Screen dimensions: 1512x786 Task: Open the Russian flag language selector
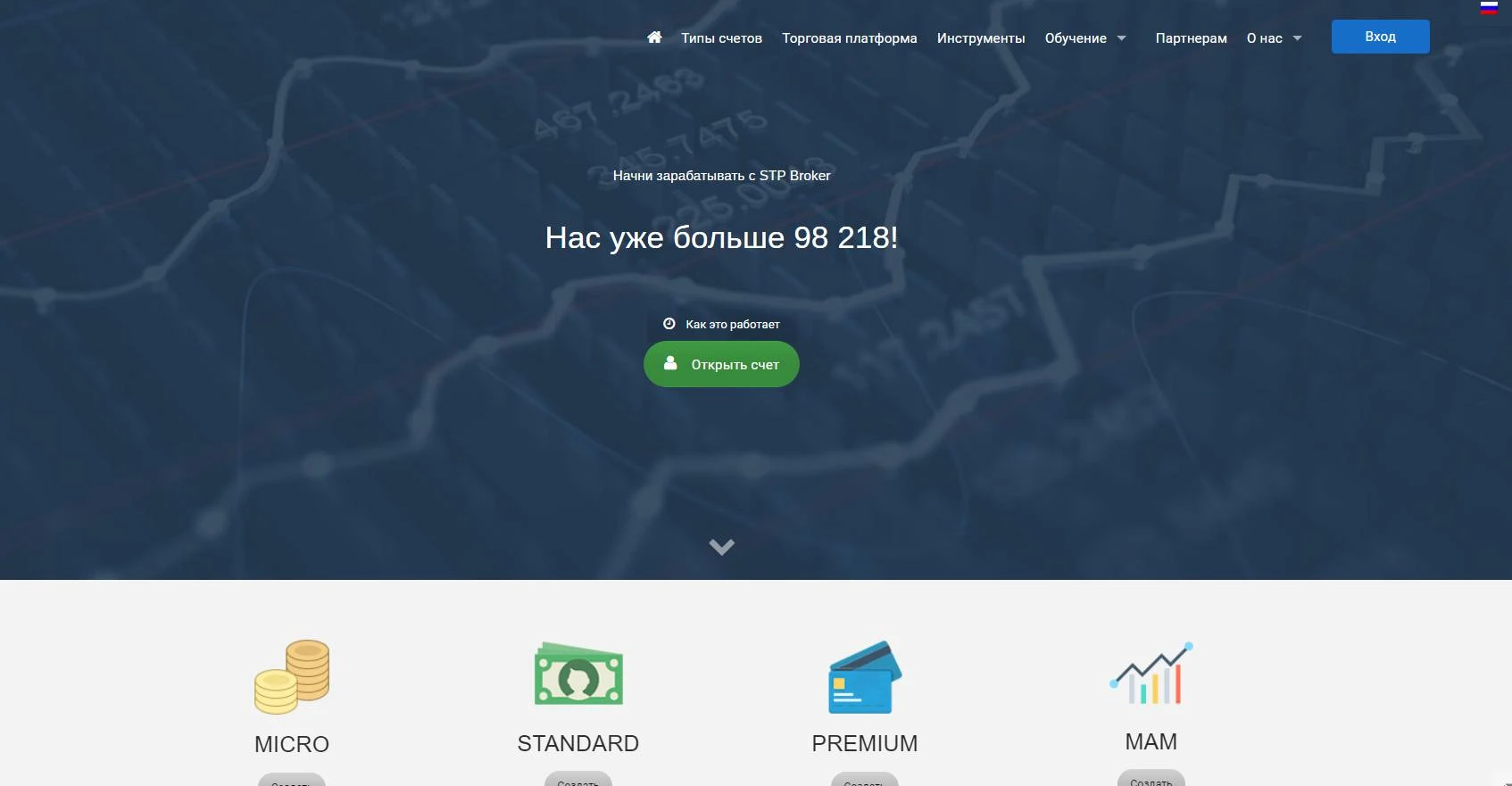point(1489,7)
